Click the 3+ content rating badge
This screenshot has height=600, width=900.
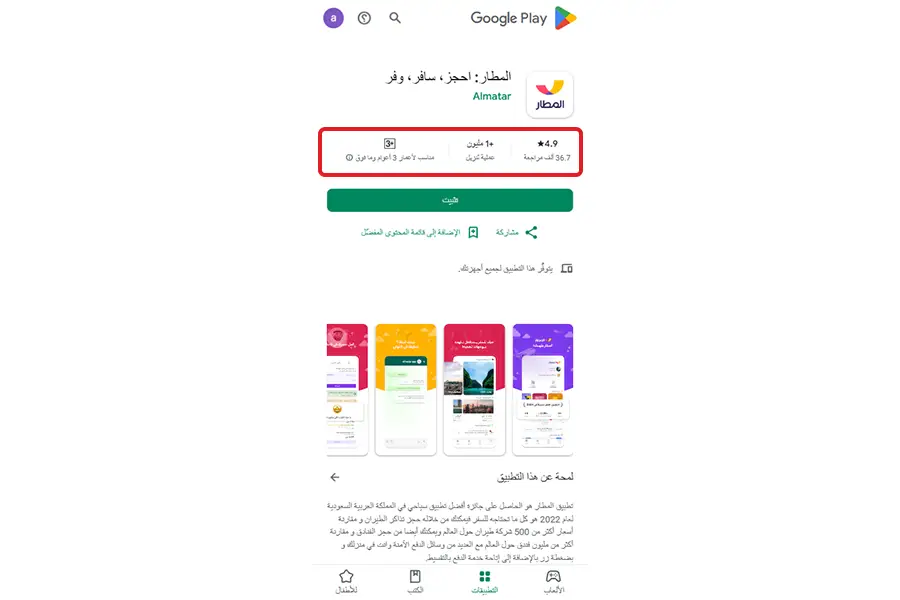pyautogui.click(x=390, y=144)
